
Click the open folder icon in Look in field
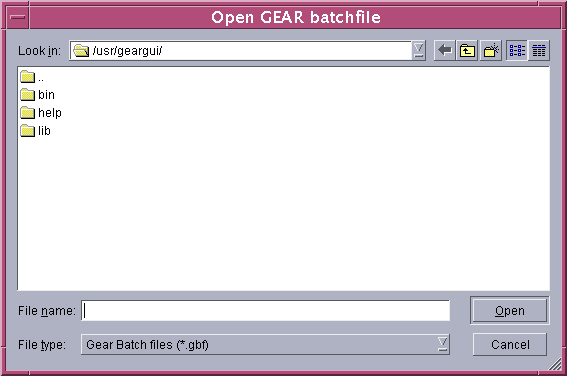pyautogui.click(x=81, y=50)
